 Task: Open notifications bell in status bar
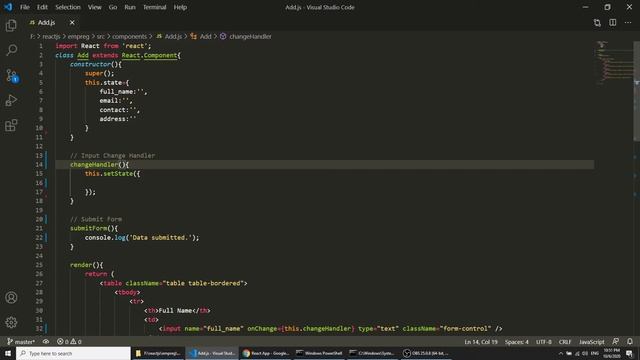[630, 341]
